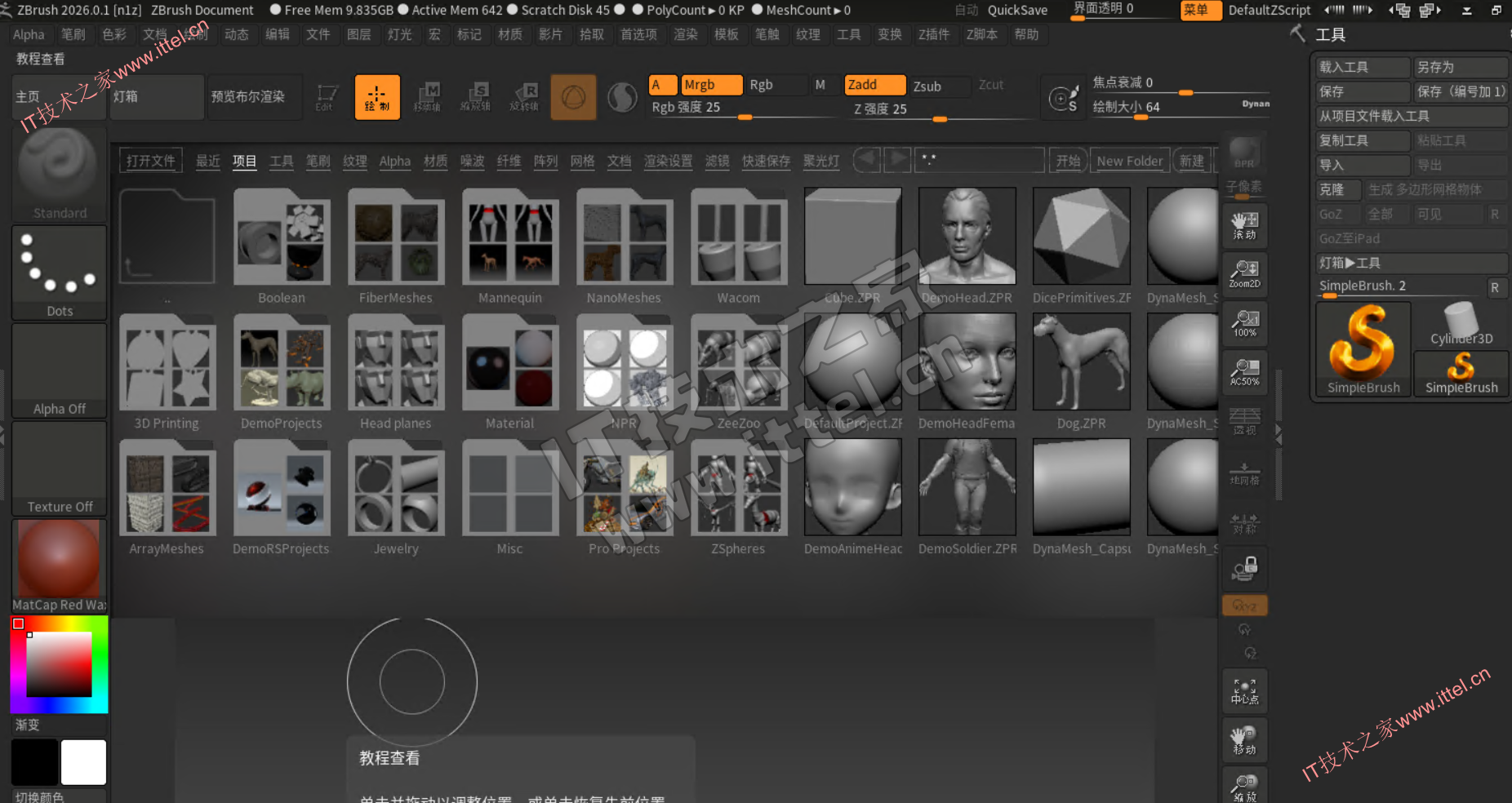Viewport: 1512px width, 803px height.
Task: Open the Dots stroke type picker
Action: click(x=59, y=272)
